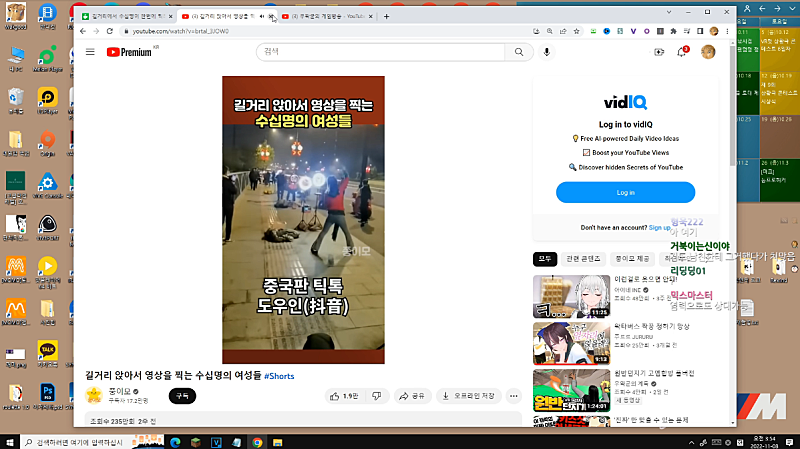Reload the page in Chrome

(x=110, y=31)
